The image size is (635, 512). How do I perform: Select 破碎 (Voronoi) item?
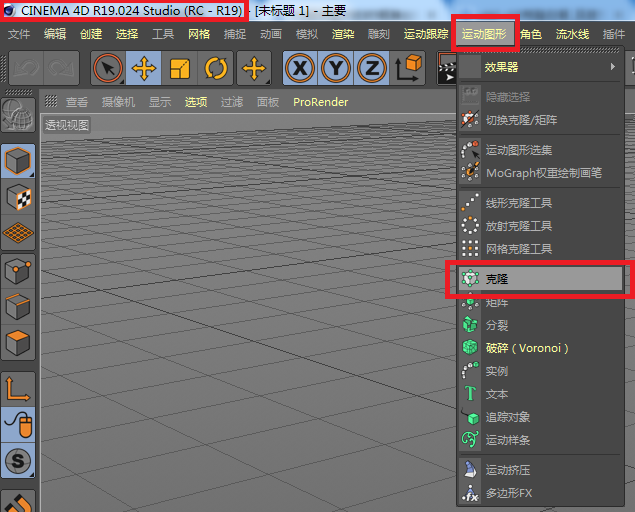tap(540, 348)
